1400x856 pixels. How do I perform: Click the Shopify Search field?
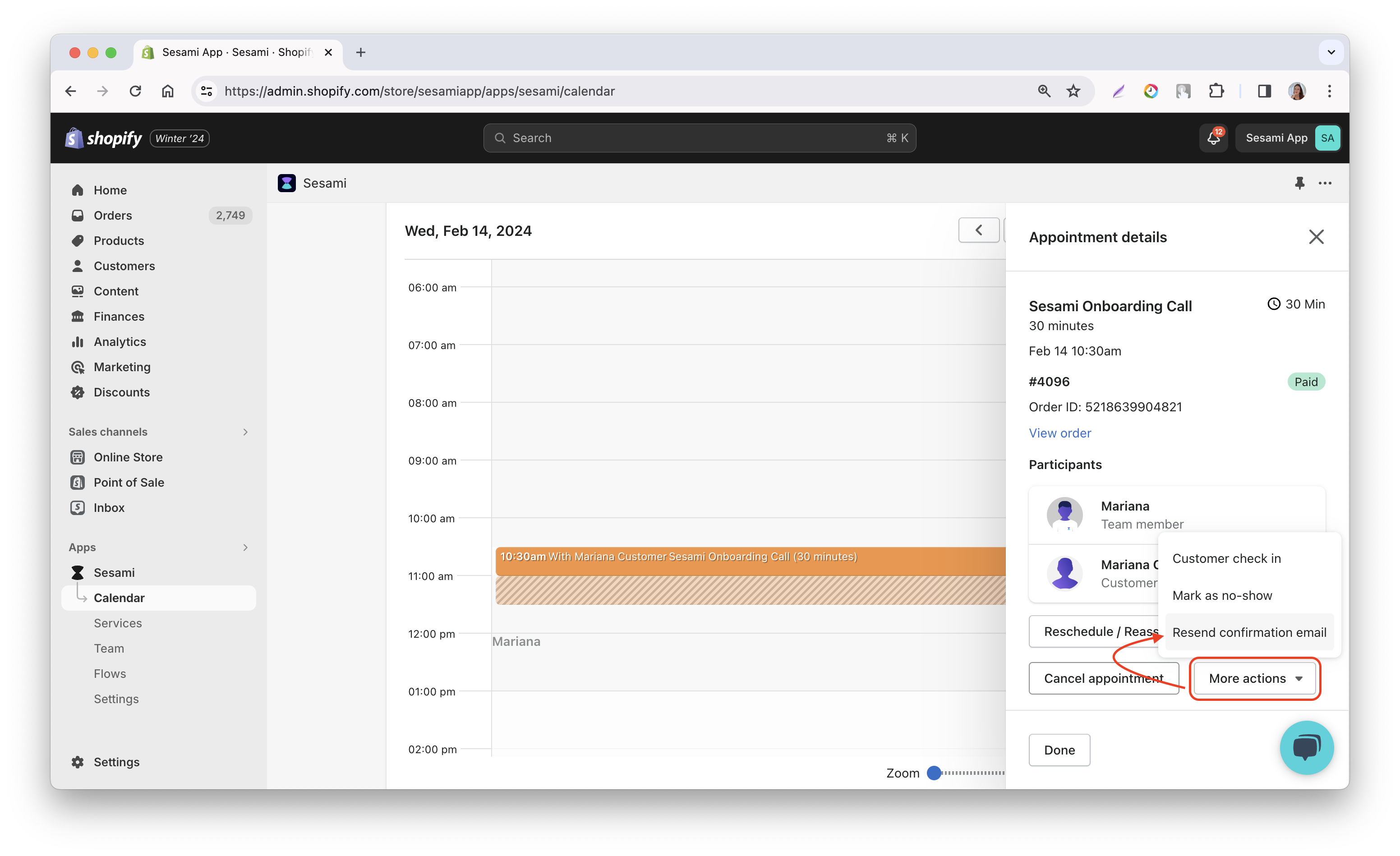[x=699, y=138]
